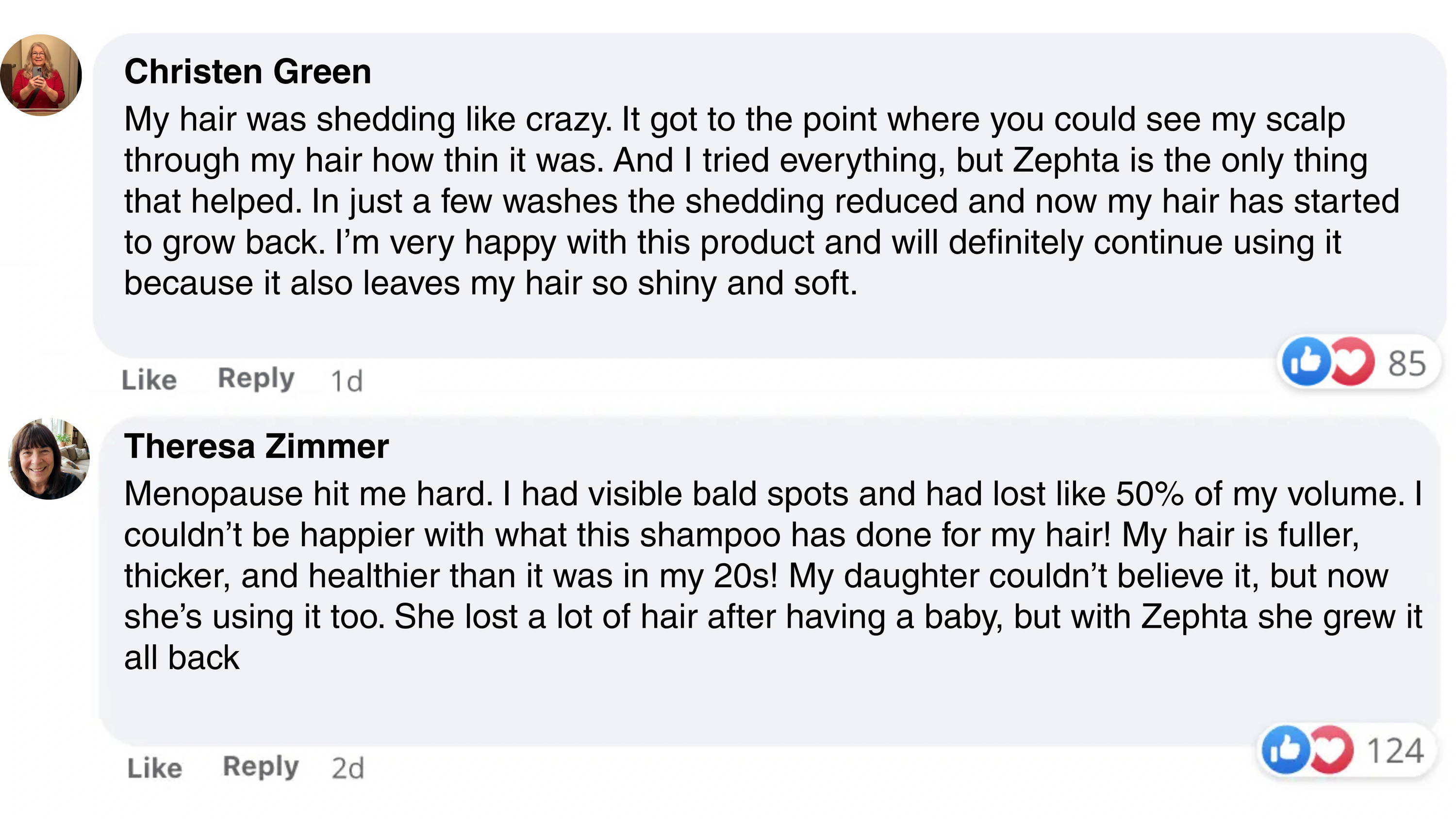Screen dimensions: 1456x819
Task: Click the 1d timestamp under Christen's comment
Action: coord(347,381)
